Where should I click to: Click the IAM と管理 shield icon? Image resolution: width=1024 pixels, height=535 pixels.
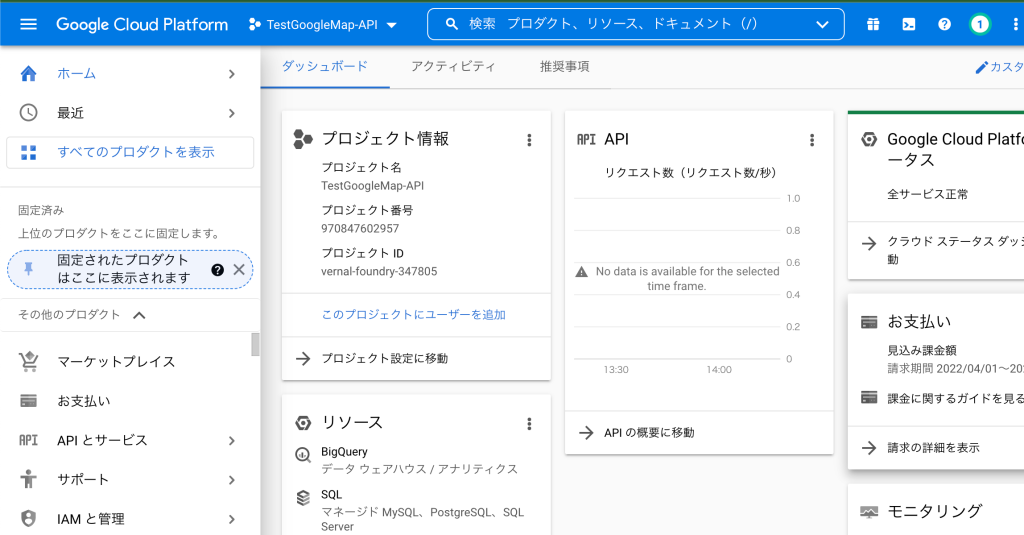click(28, 519)
